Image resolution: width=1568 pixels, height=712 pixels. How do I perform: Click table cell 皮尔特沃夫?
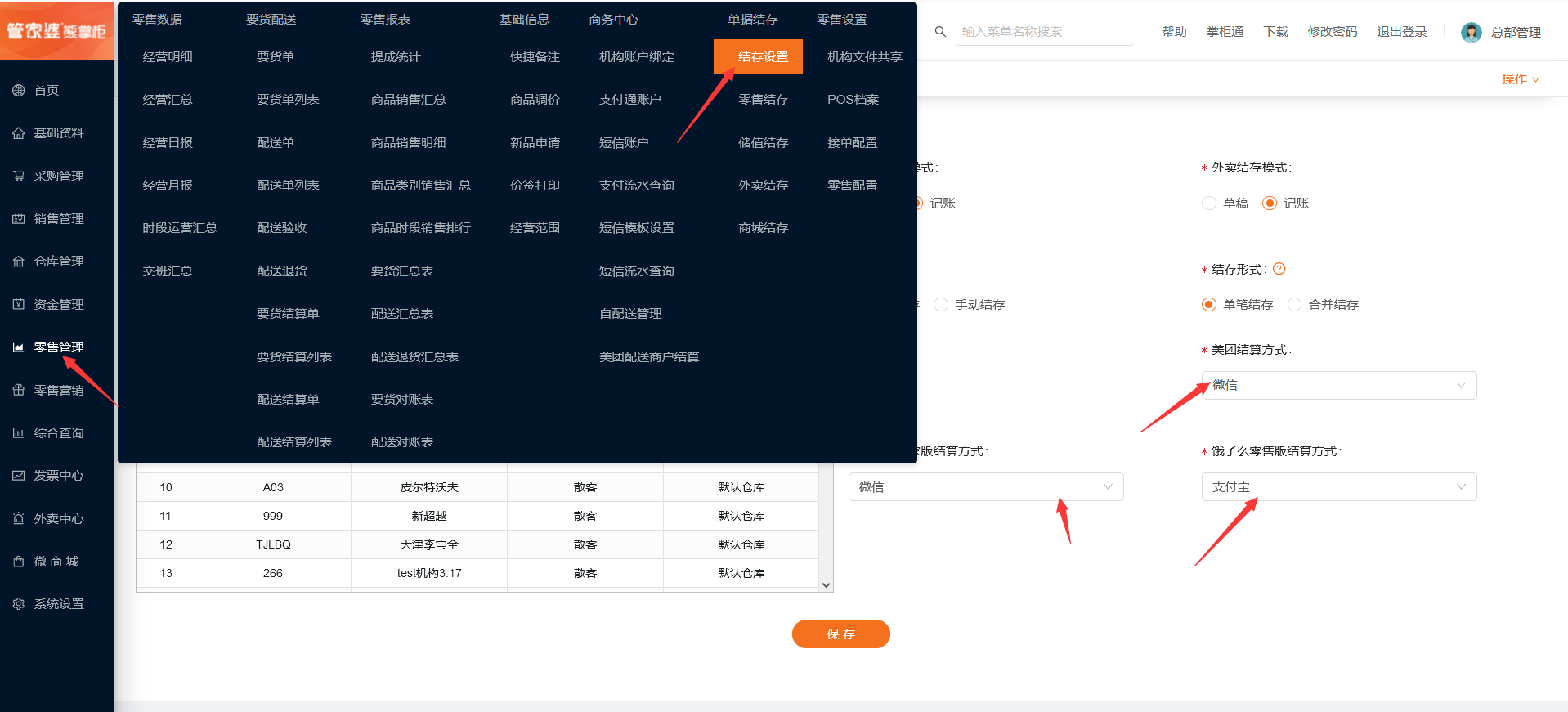point(429,487)
